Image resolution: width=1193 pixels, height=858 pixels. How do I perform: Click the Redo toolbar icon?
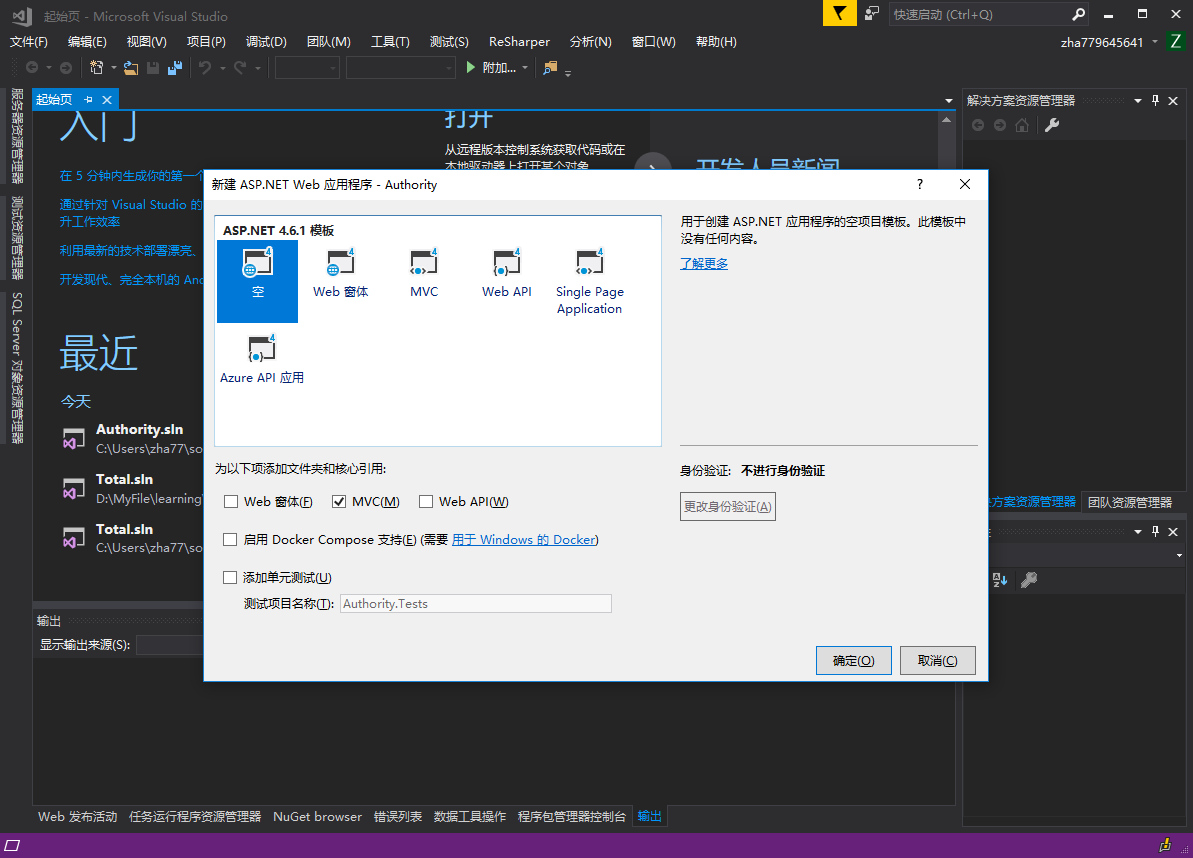coord(240,68)
